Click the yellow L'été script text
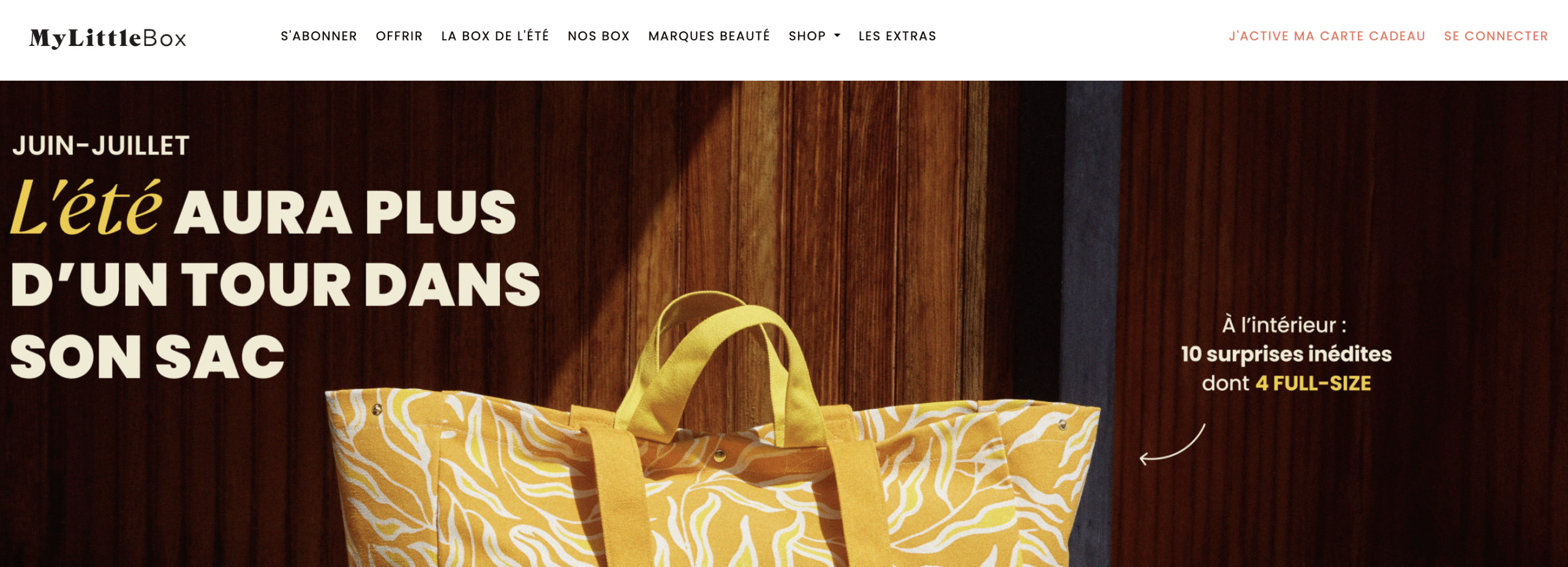The width and height of the screenshot is (1568, 567). [x=86, y=208]
